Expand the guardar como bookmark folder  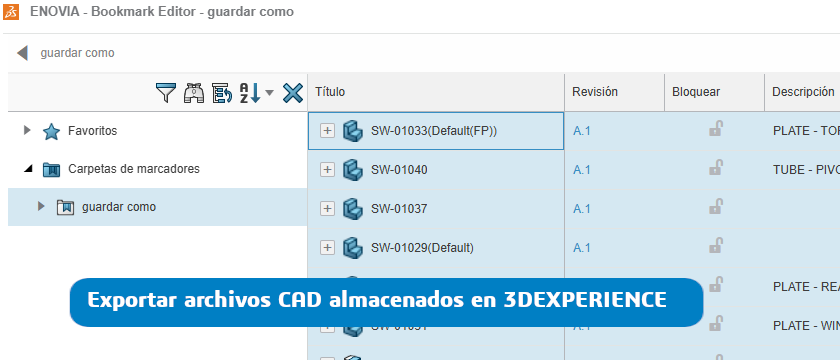pos(41,206)
